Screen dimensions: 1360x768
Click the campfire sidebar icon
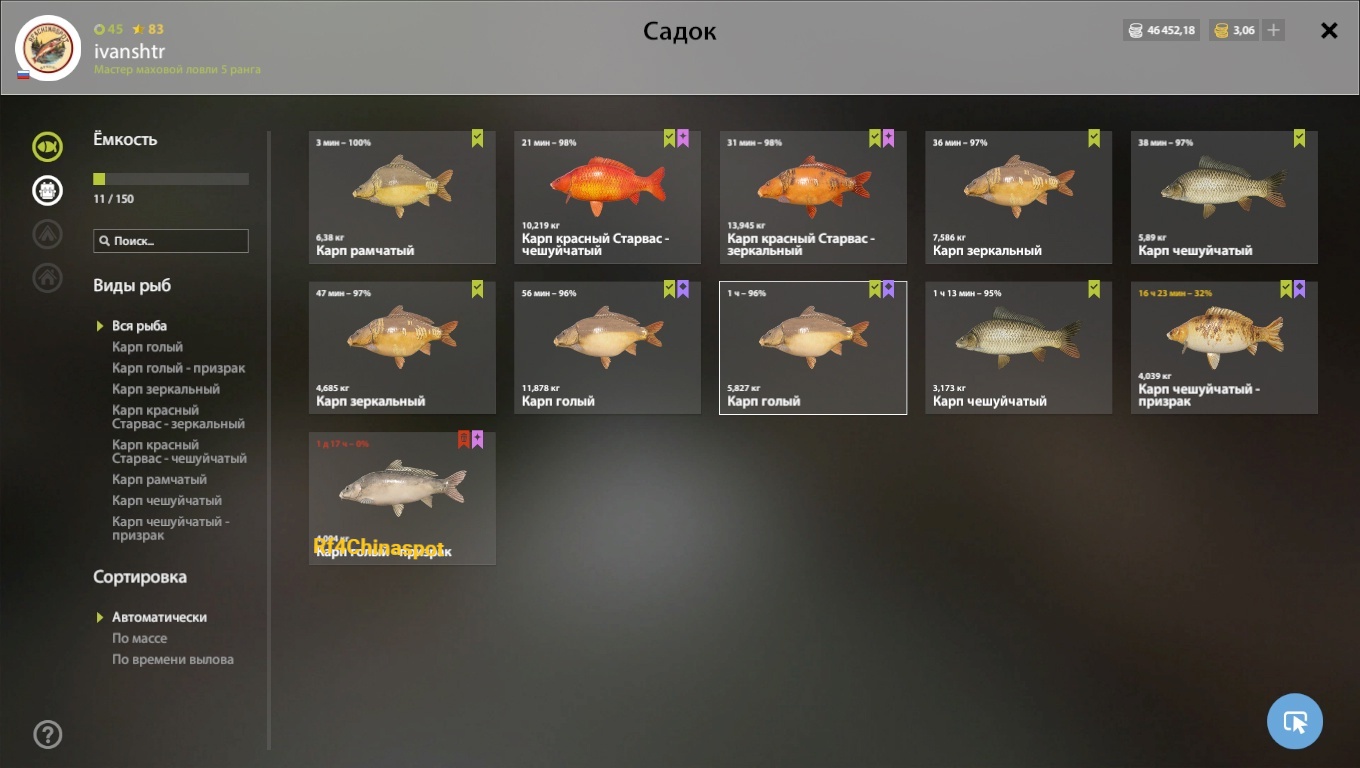47,234
